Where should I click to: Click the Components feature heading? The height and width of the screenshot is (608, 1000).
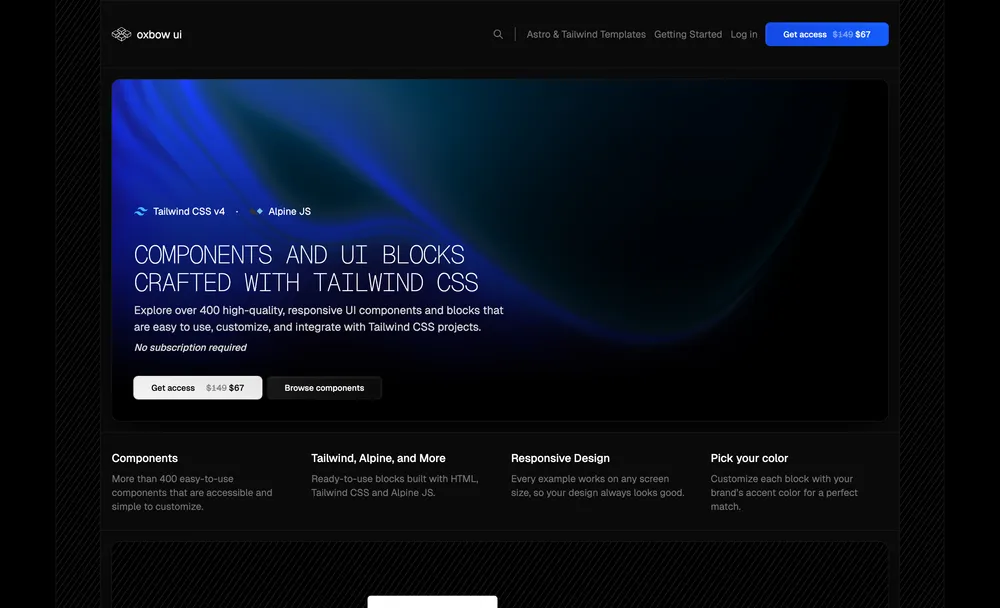click(x=144, y=458)
